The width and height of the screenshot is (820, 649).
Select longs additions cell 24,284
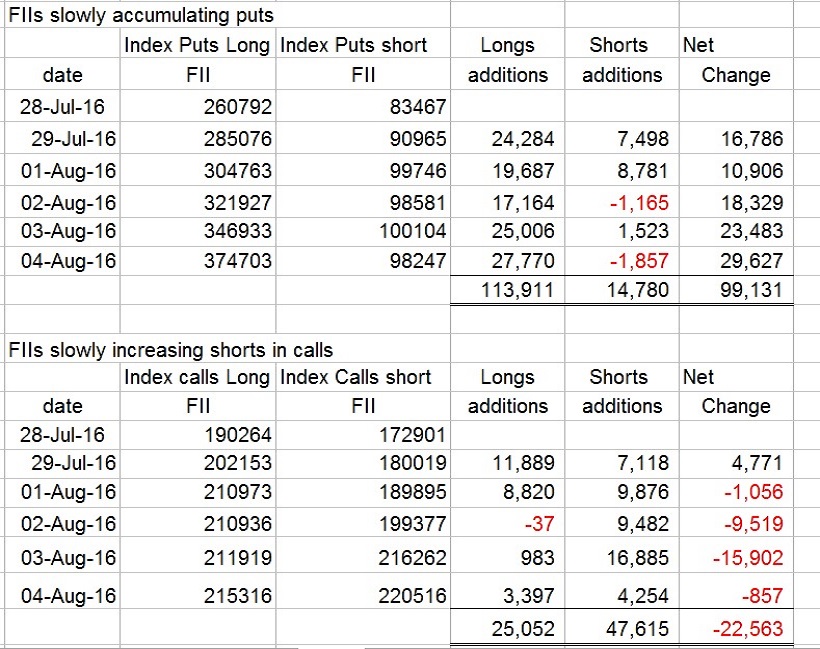tap(521, 139)
